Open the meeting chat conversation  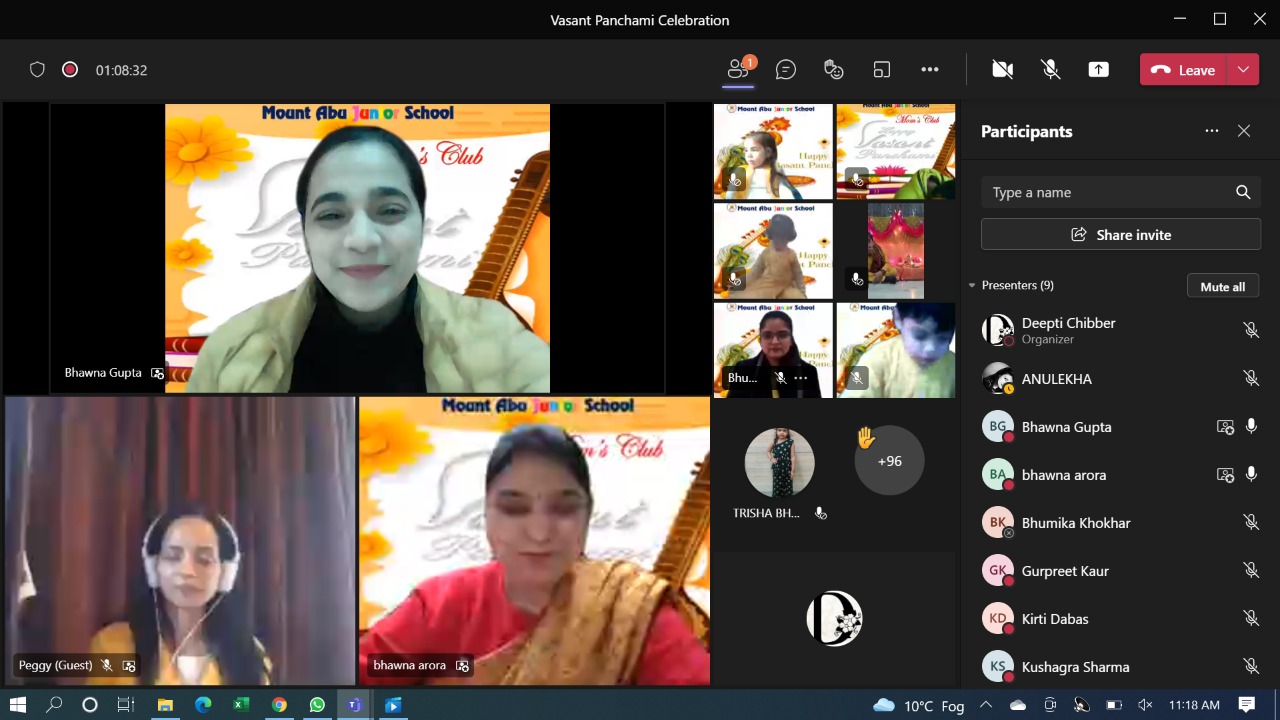(786, 69)
